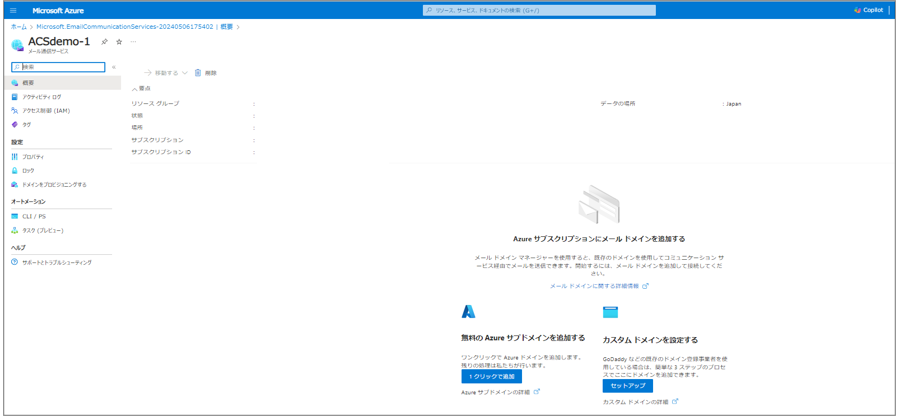Open the ellipsis more options next to ACSdemo-1
The width and height of the screenshot is (897, 419).
(x=133, y=42)
